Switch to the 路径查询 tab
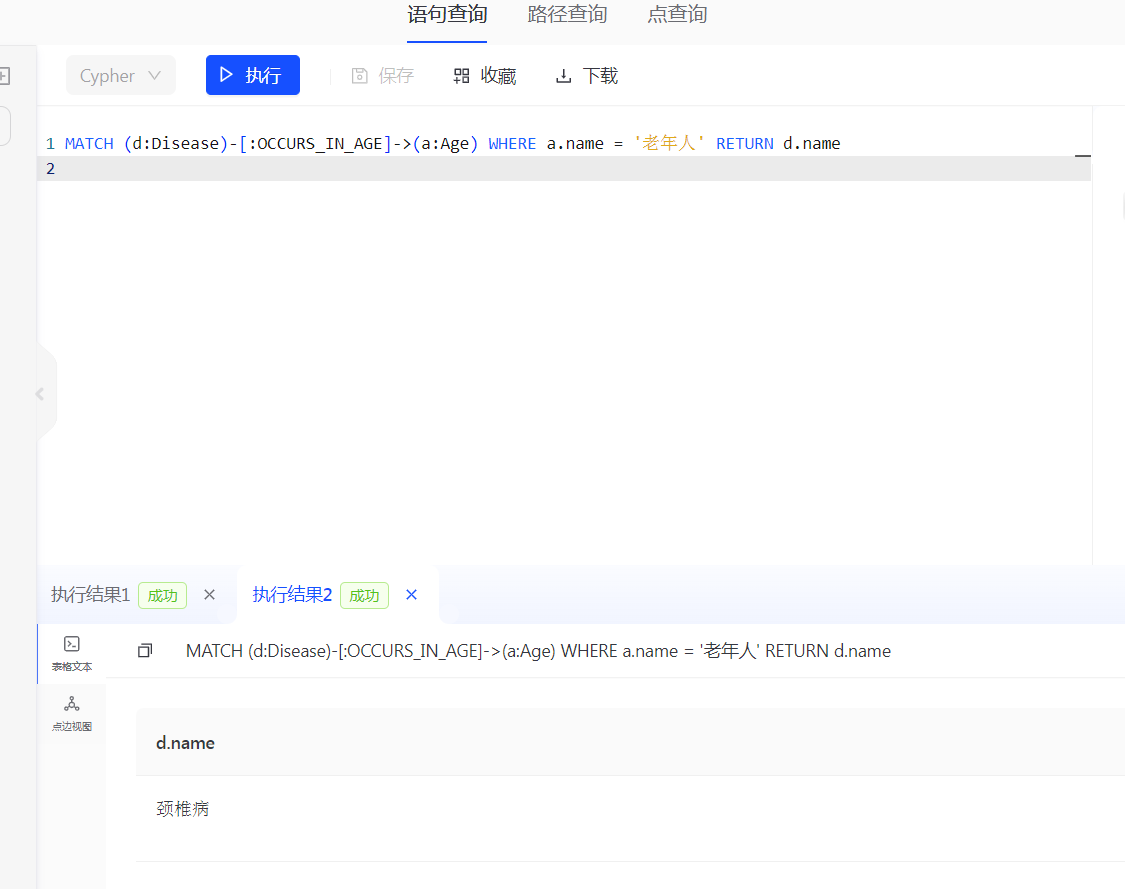Screen dimensions: 1125x889 click(567, 15)
